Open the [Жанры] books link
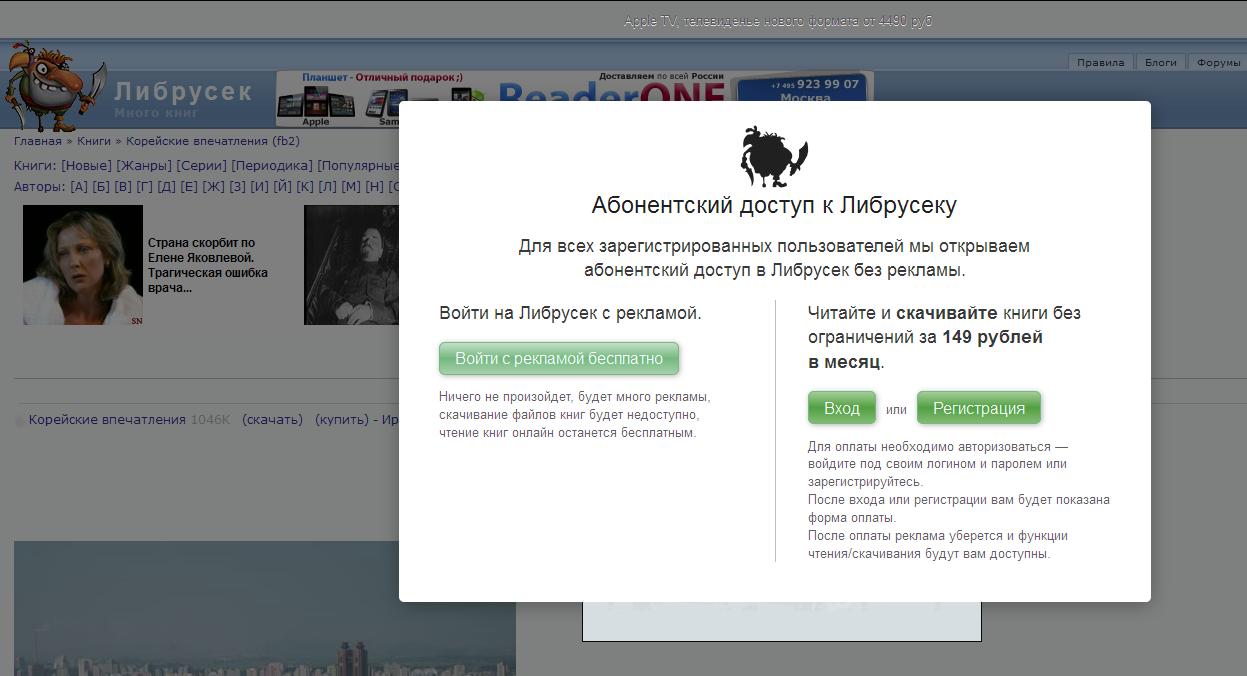1247x676 pixels. pos(144,165)
